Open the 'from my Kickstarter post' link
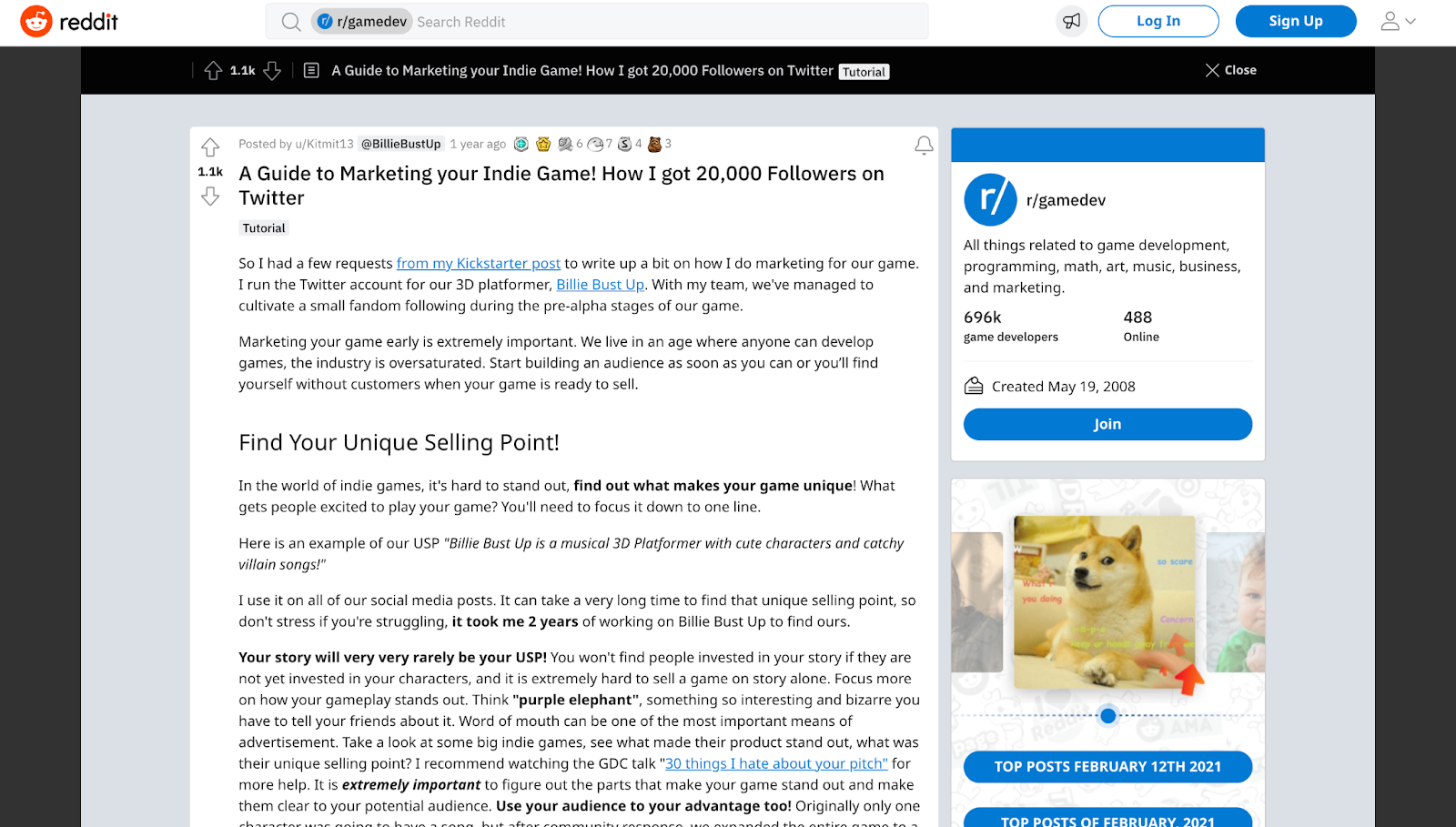The width and height of the screenshot is (1456, 827). [479, 263]
